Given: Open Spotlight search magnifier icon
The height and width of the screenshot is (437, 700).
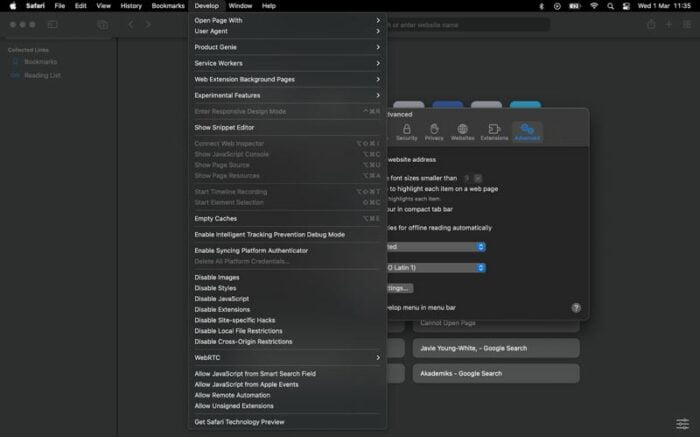Looking at the screenshot, I should tap(610, 6).
